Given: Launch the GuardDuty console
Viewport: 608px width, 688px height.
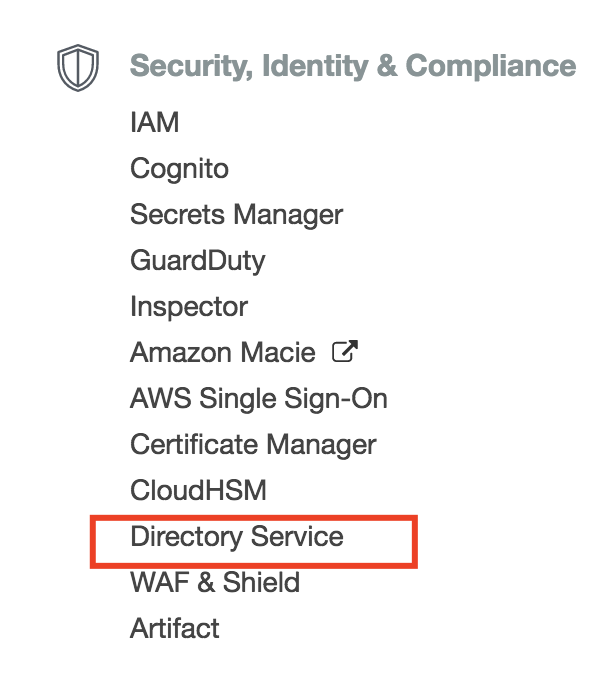Looking at the screenshot, I should pos(197,261).
